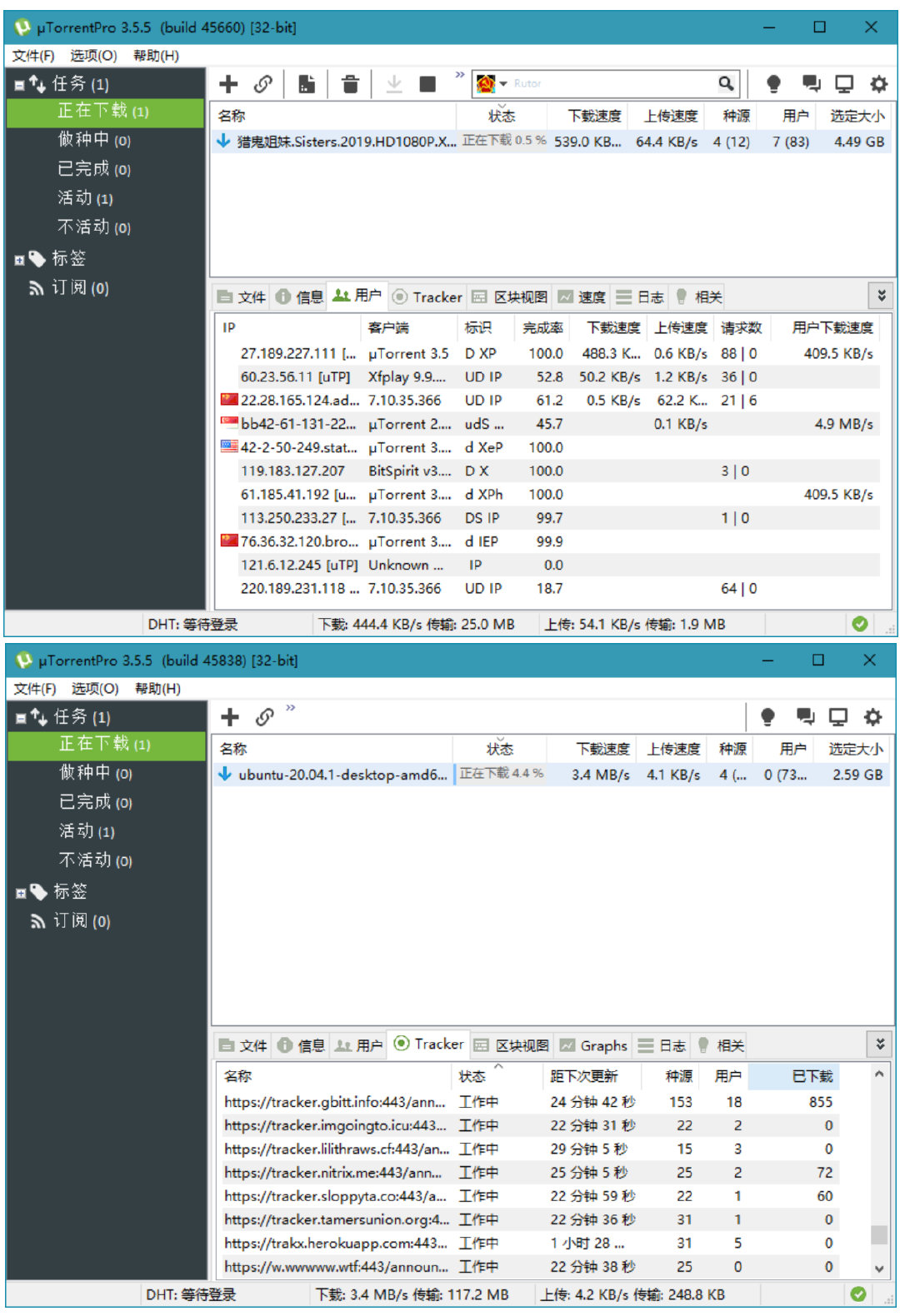
Task: Click the lightbulb icon in build 45838 toolbar
Action: point(767,717)
